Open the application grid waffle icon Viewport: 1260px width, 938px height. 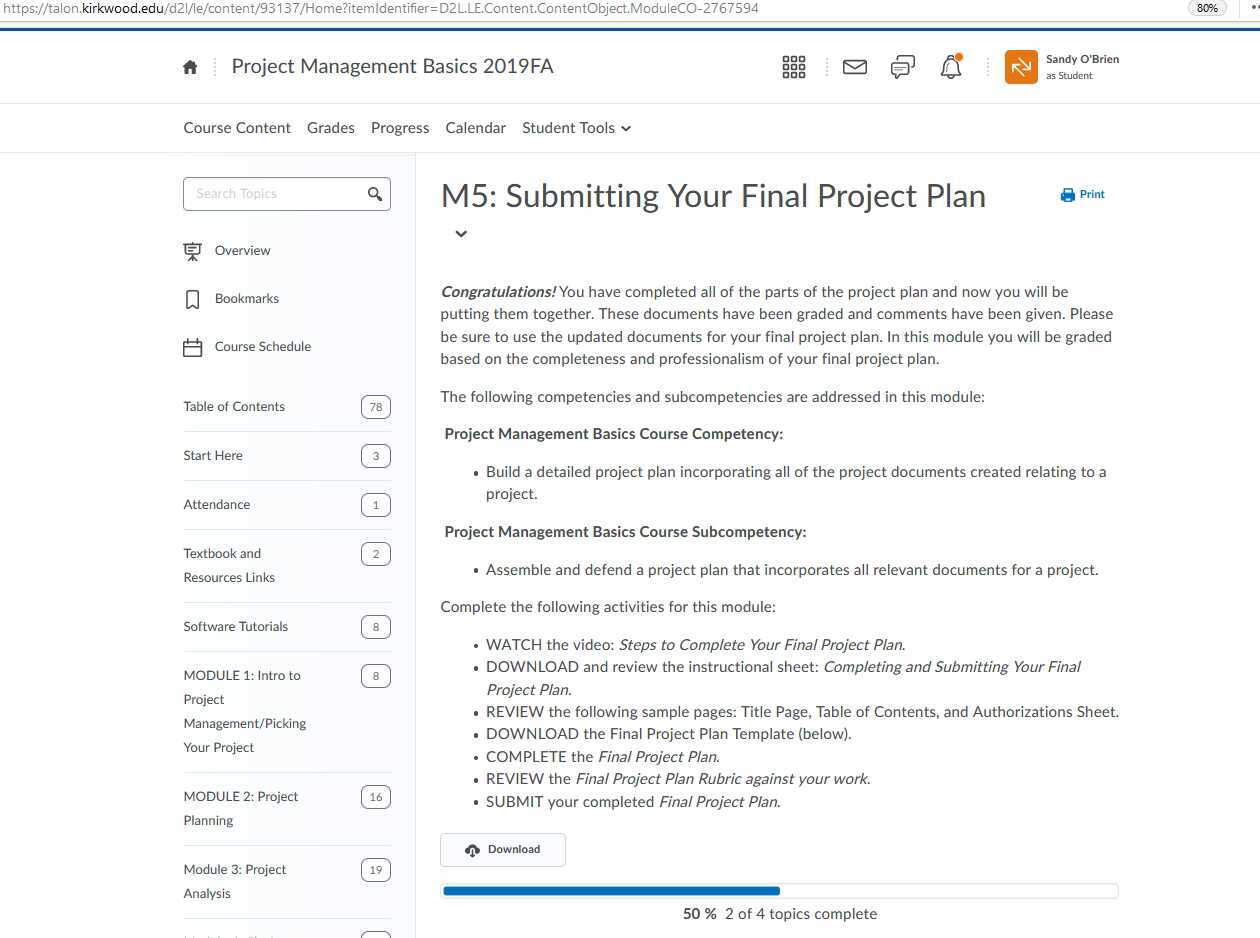click(x=793, y=66)
